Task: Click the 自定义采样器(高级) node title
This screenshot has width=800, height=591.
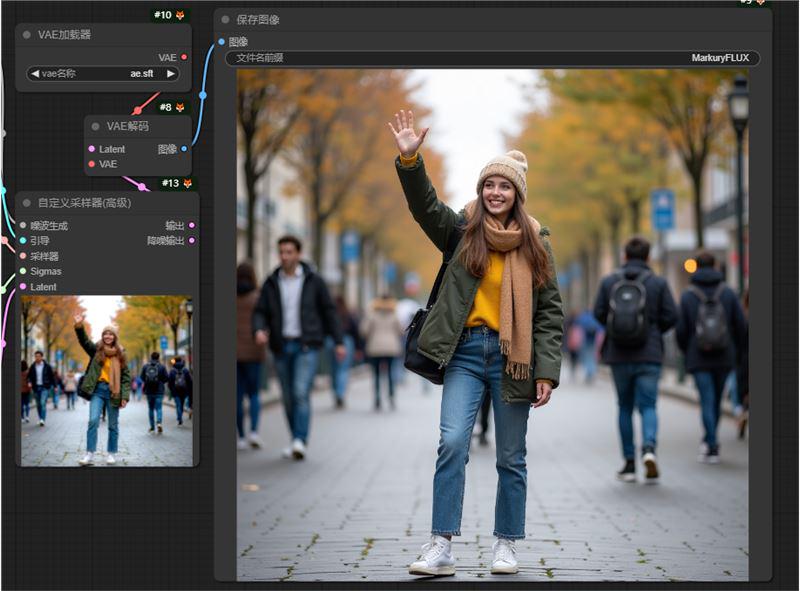Action: pyautogui.click(x=84, y=202)
